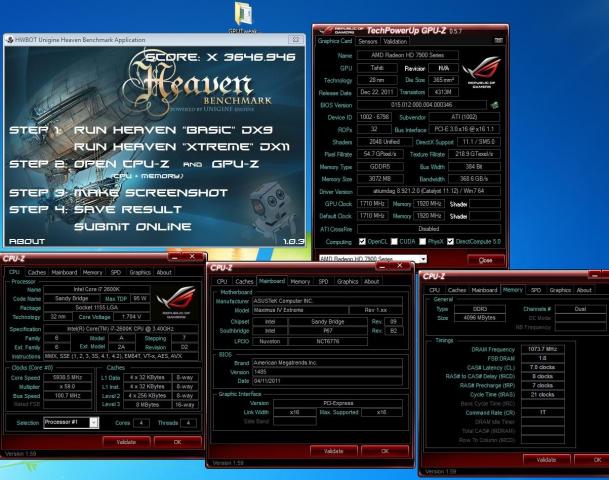Open the GPU folder icon on desktop
Image resolution: width=609 pixels, height=480 pixels.
pyautogui.click(x=243, y=15)
